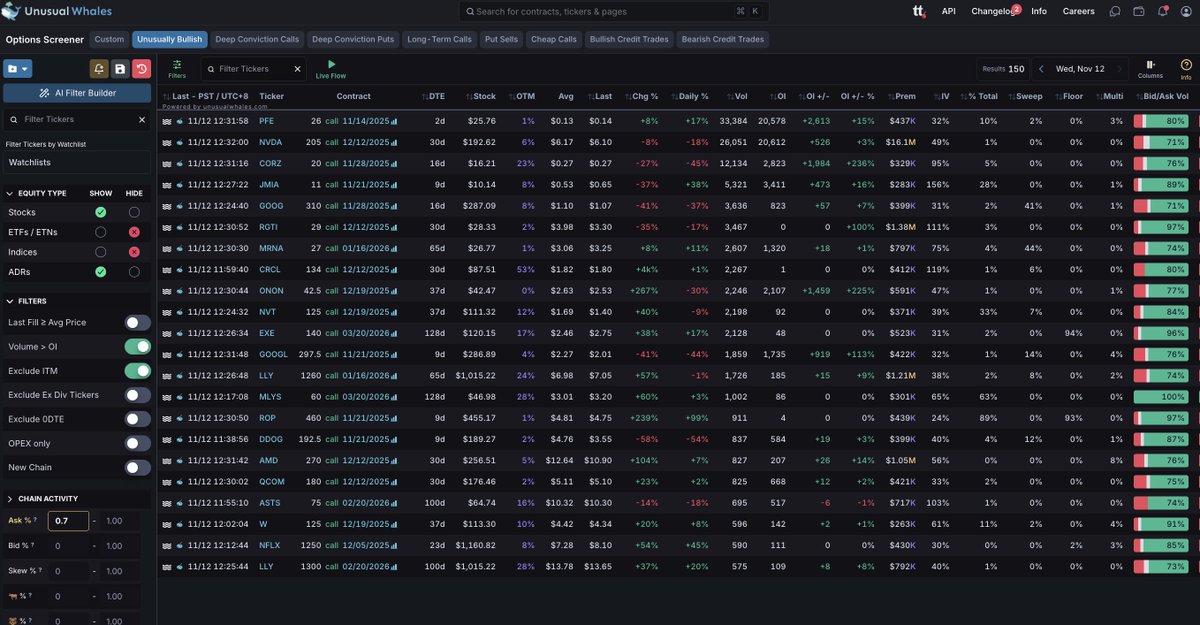Click the save filter floppy disk icon
1200x625 pixels.
point(120,69)
